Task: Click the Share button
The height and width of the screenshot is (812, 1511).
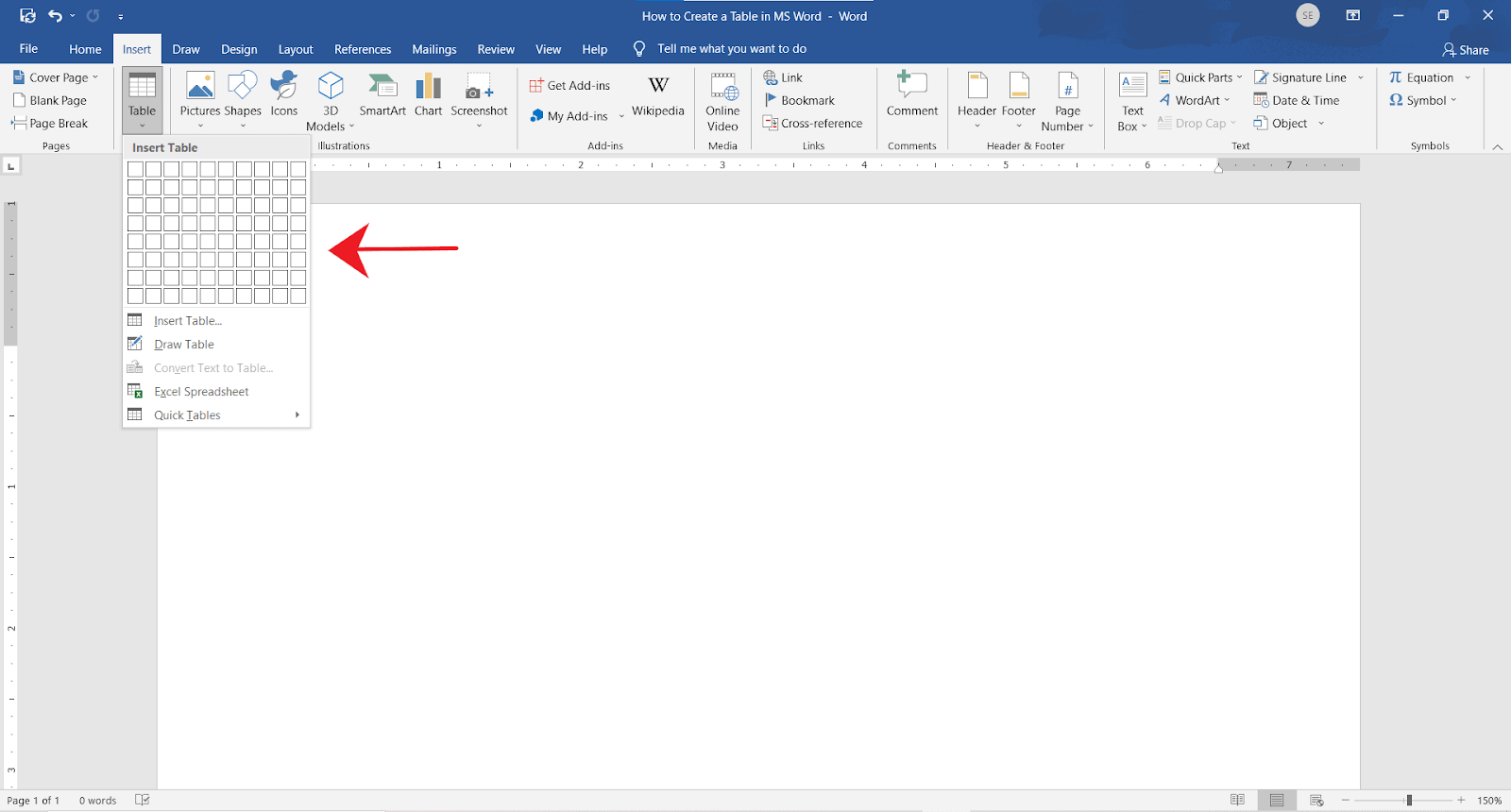Action: pos(1466,50)
